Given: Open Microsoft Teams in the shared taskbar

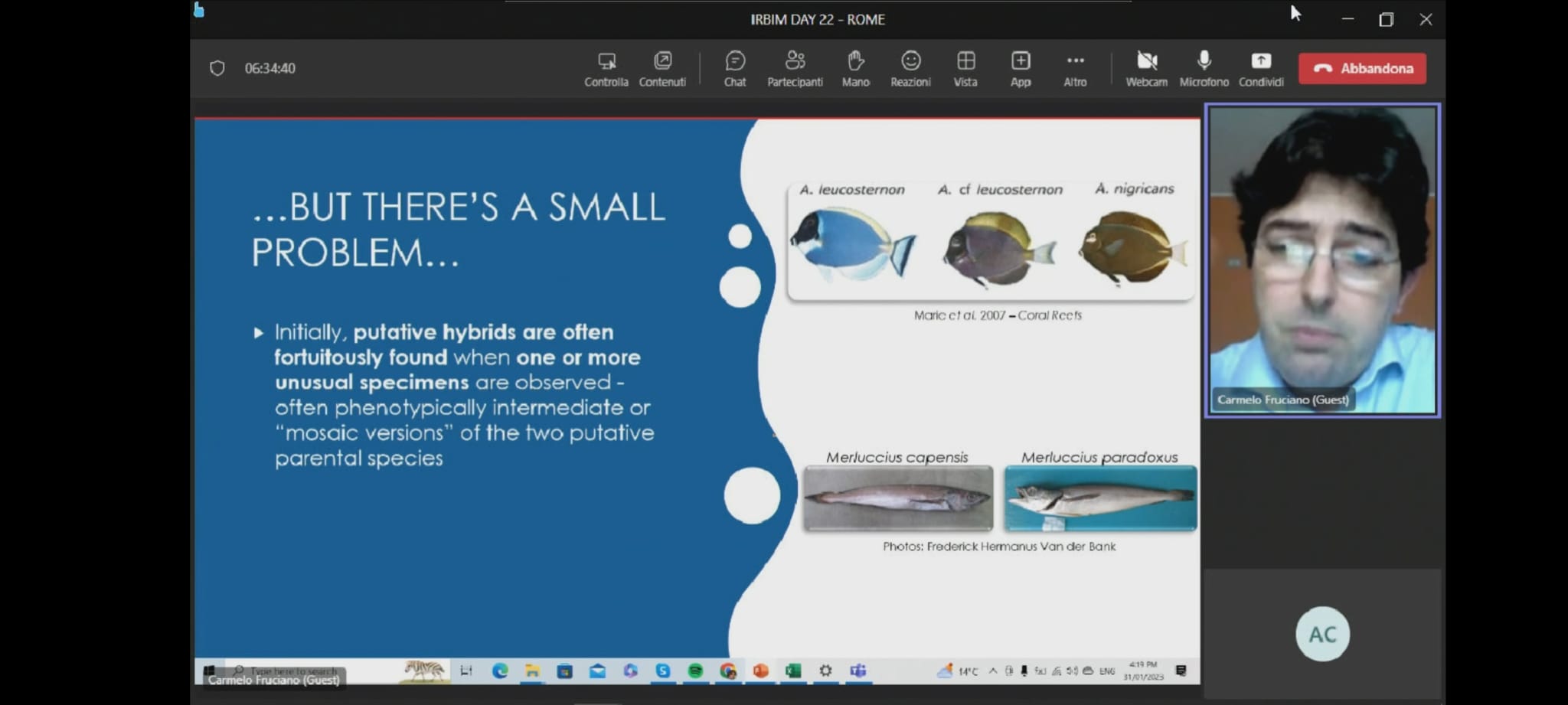Looking at the screenshot, I should 858,671.
